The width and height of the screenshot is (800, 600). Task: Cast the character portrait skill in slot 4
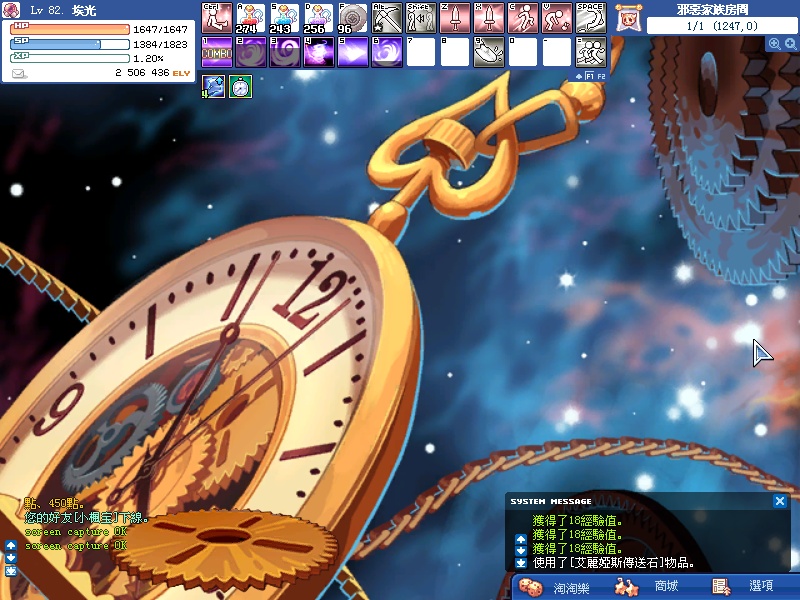pyautogui.click(x=319, y=52)
